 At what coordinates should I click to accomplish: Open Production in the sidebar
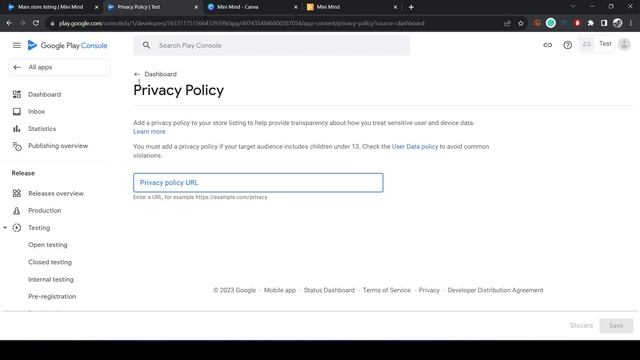[44, 211]
